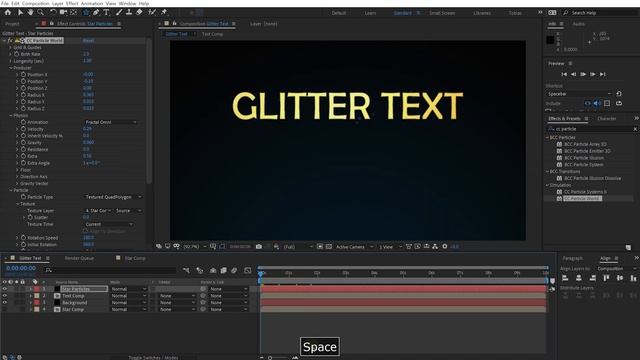
Task: Toggle the fx switch for CC Particle World
Action: 10,40
